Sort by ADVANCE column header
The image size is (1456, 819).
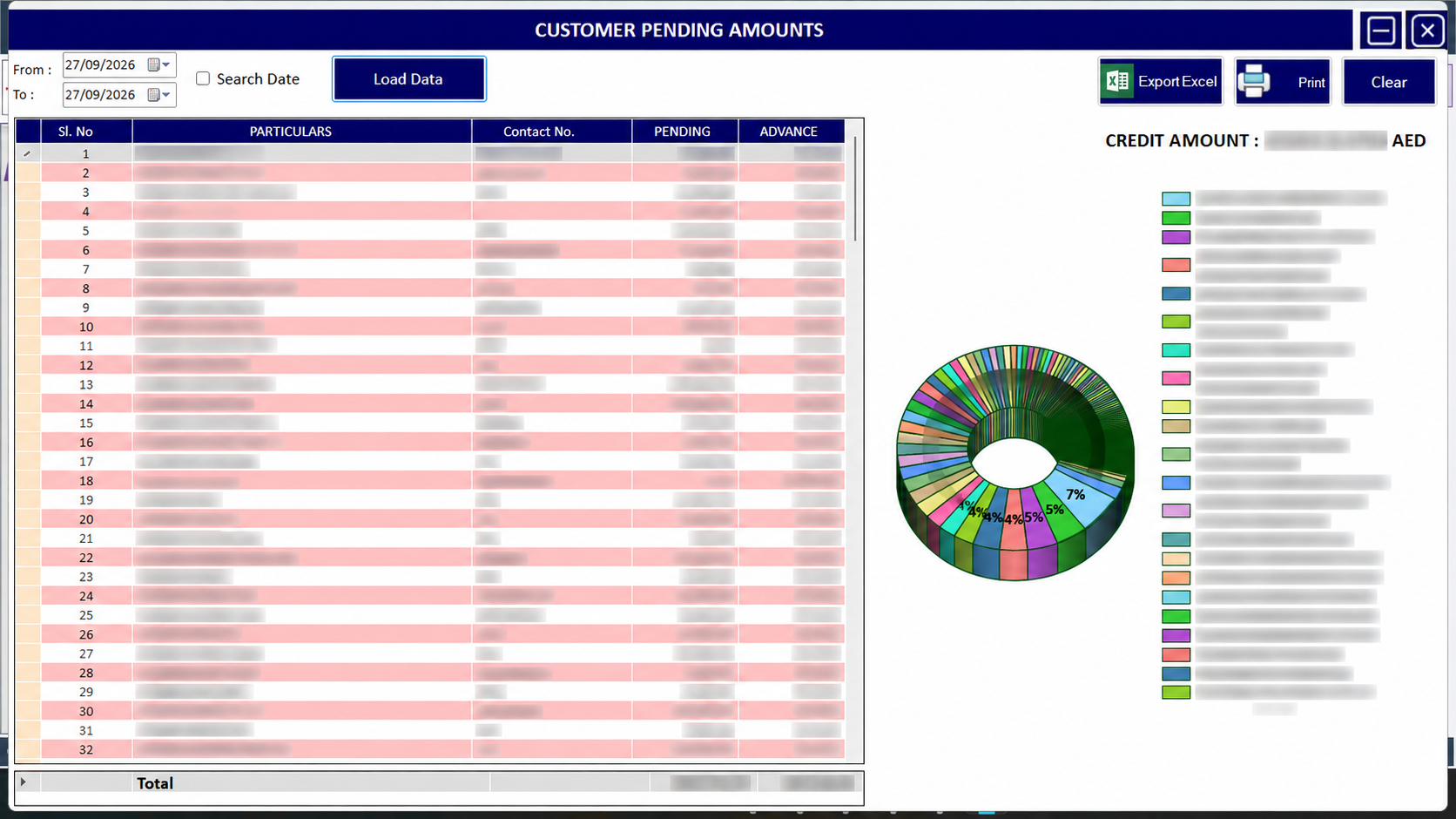click(x=791, y=131)
